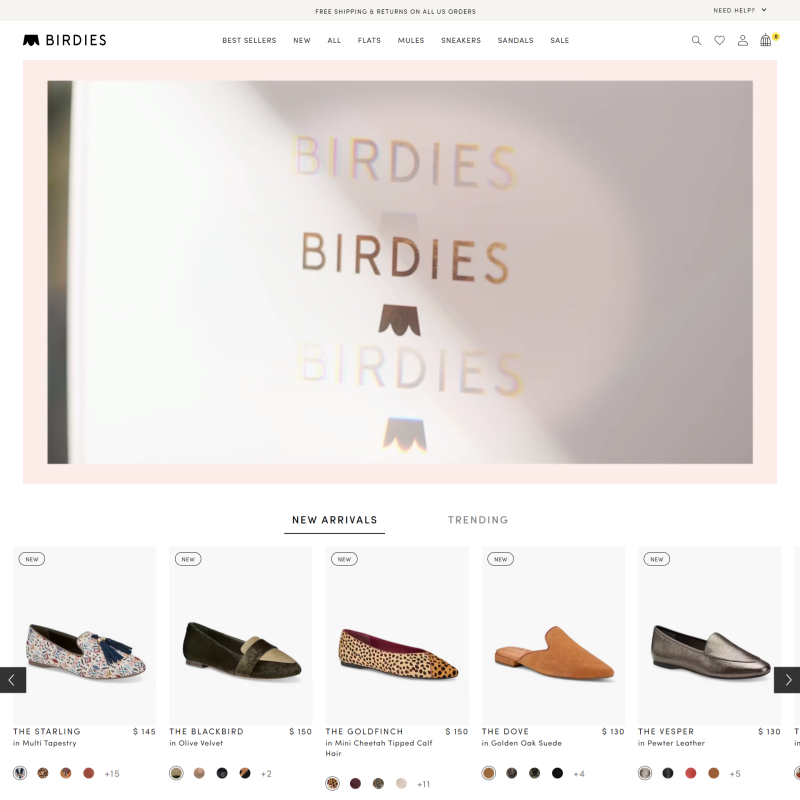Select Goldfinch cheetah swatch
800x800 pixels.
[333, 783]
